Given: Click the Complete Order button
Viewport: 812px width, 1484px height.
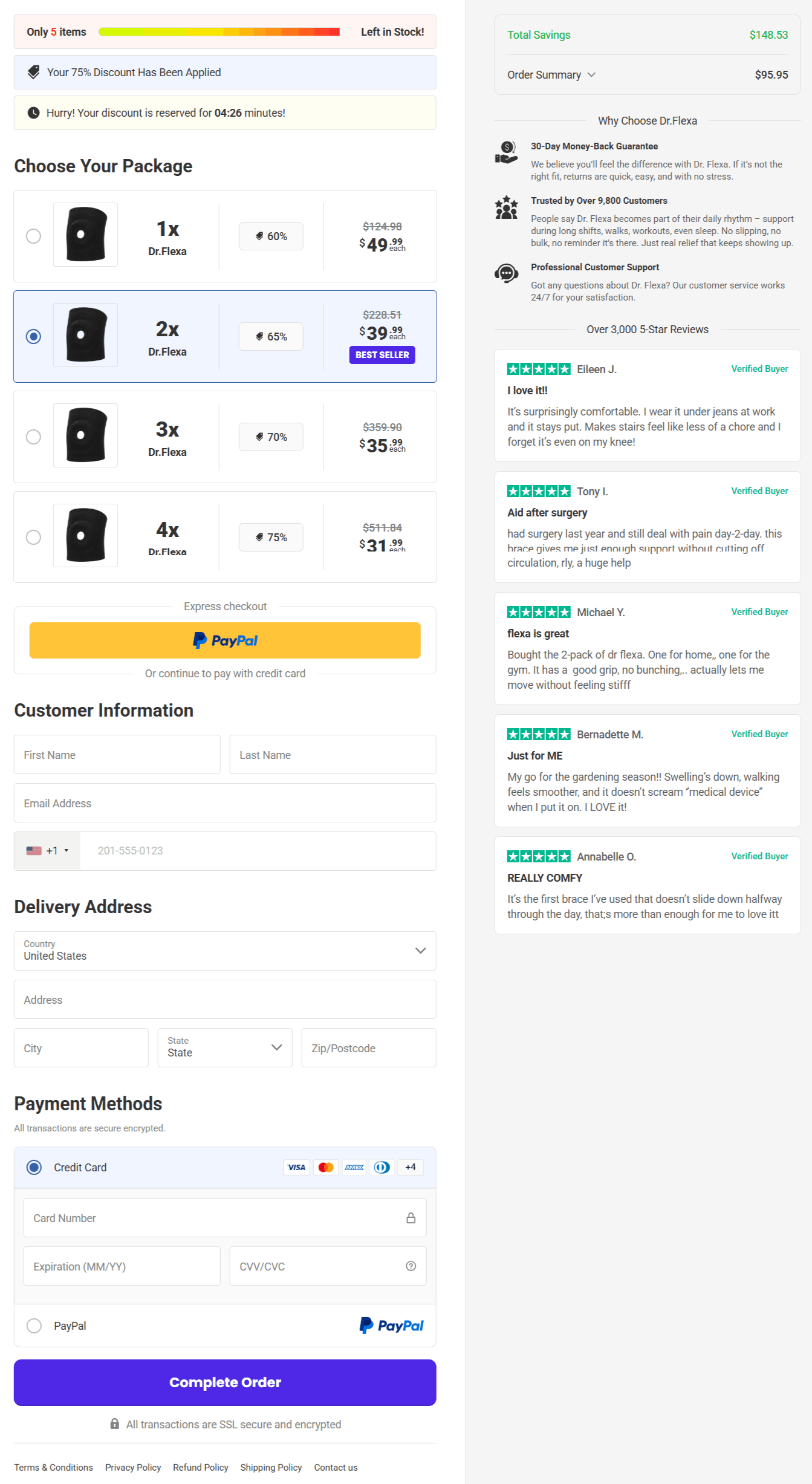Looking at the screenshot, I should (224, 1382).
